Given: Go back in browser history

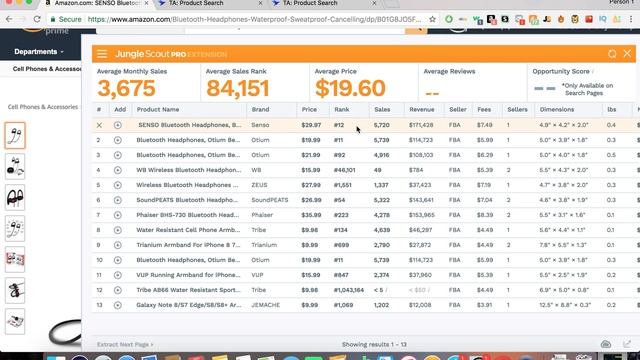Looking at the screenshot, I should click(9, 19).
